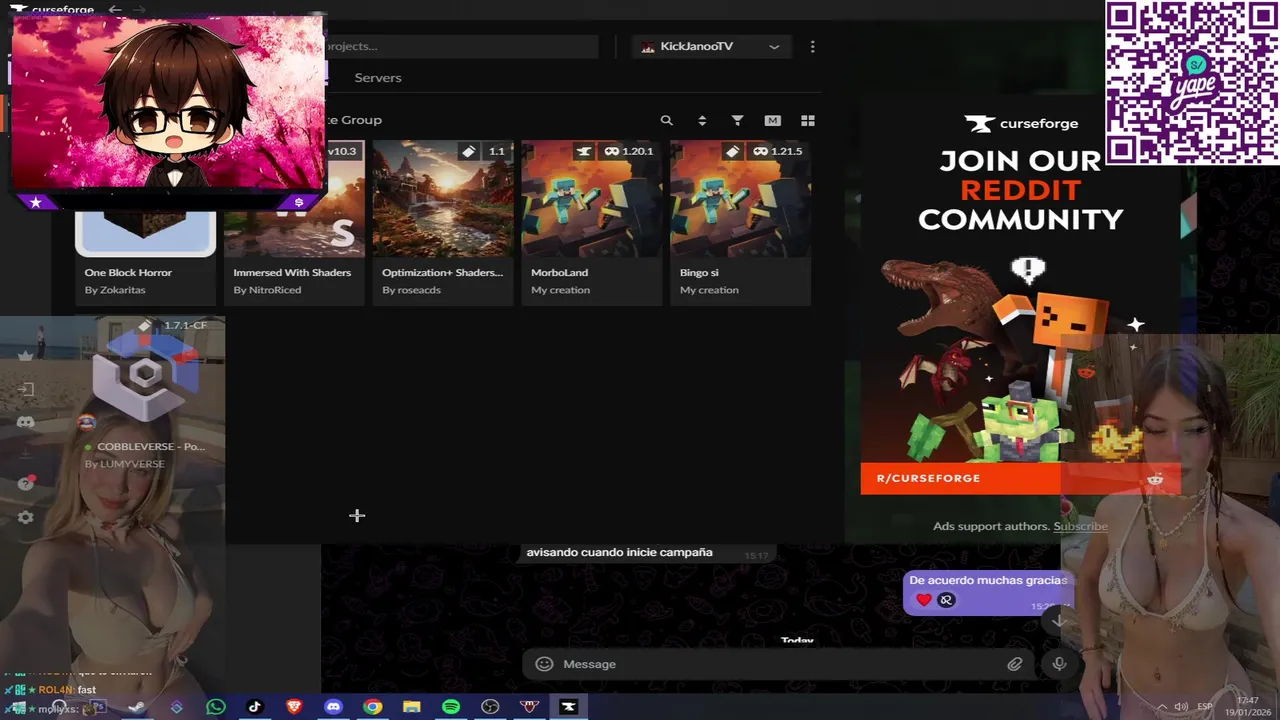1280x720 pixels.
Task: Click the "De acuerdo muchas gracias" message bubble
Action: coord(988,591)
